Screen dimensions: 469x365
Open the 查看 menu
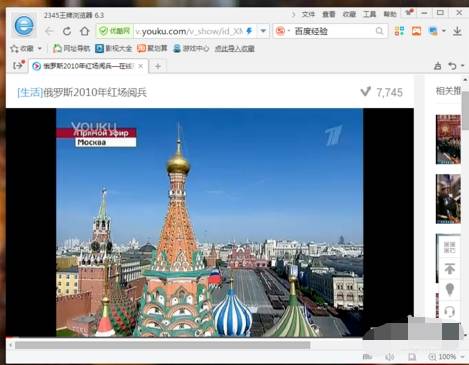pos(329,14)
